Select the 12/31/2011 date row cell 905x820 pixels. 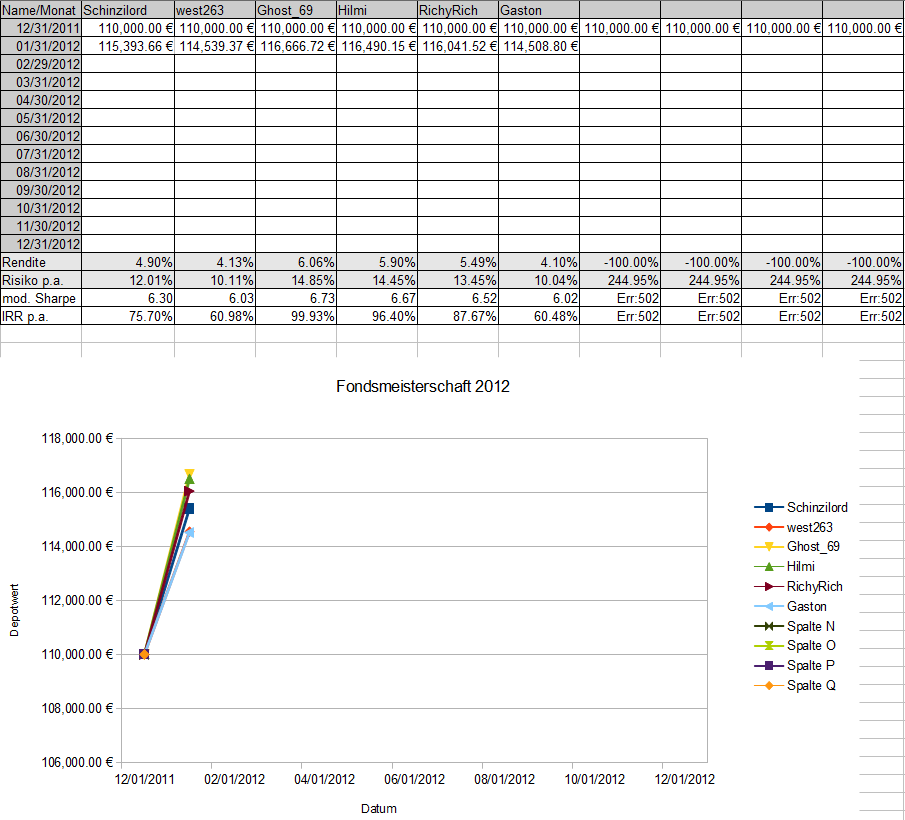41,28
